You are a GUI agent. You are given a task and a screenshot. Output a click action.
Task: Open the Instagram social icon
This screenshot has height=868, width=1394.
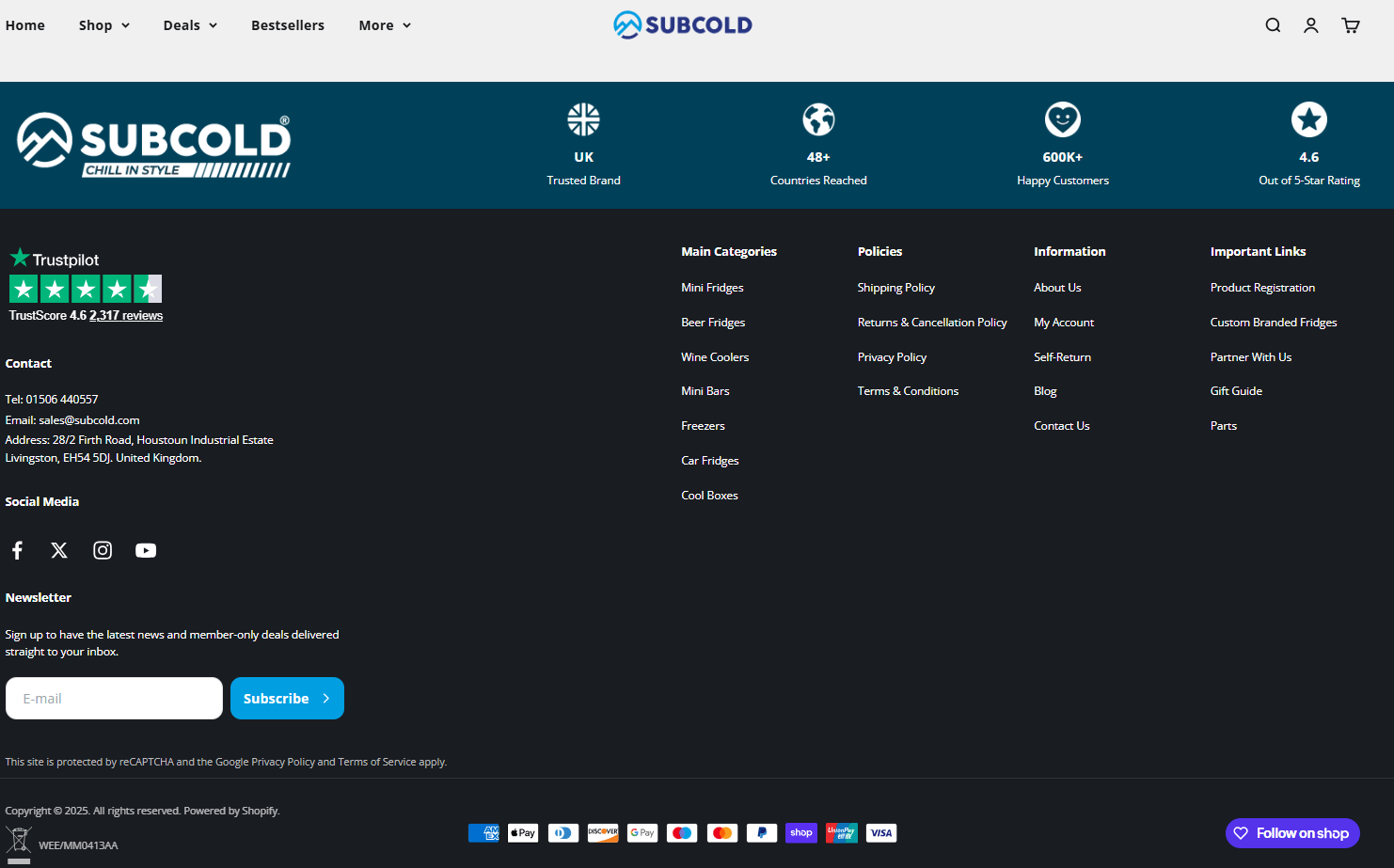pos(102,550)
